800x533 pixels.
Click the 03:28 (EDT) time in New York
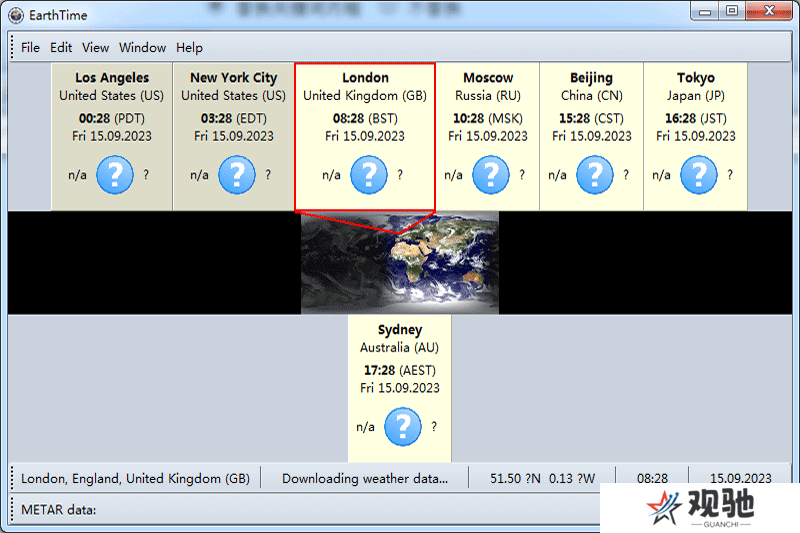point(234,118)
